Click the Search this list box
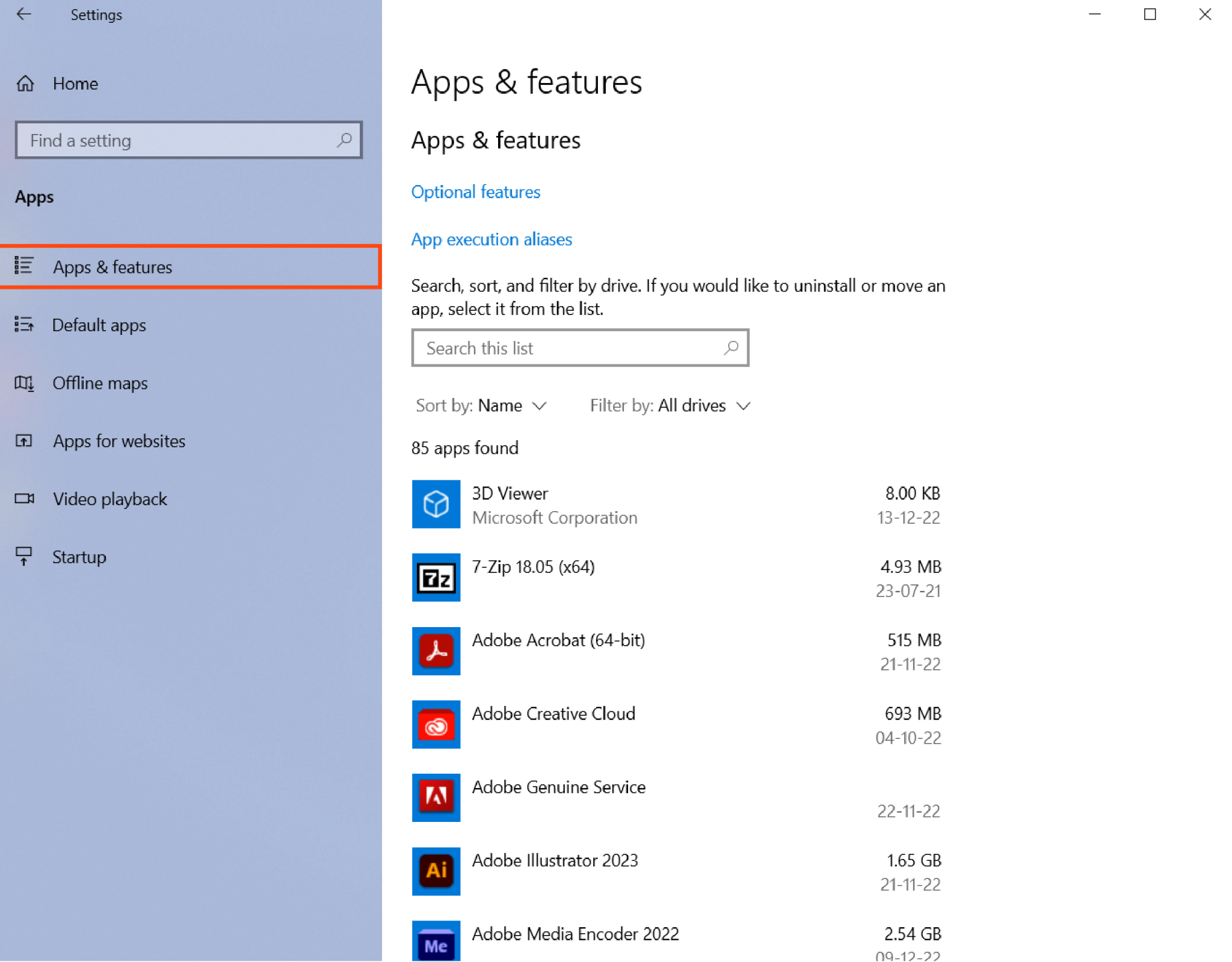1232x962 pixels. tap(568, 348)
